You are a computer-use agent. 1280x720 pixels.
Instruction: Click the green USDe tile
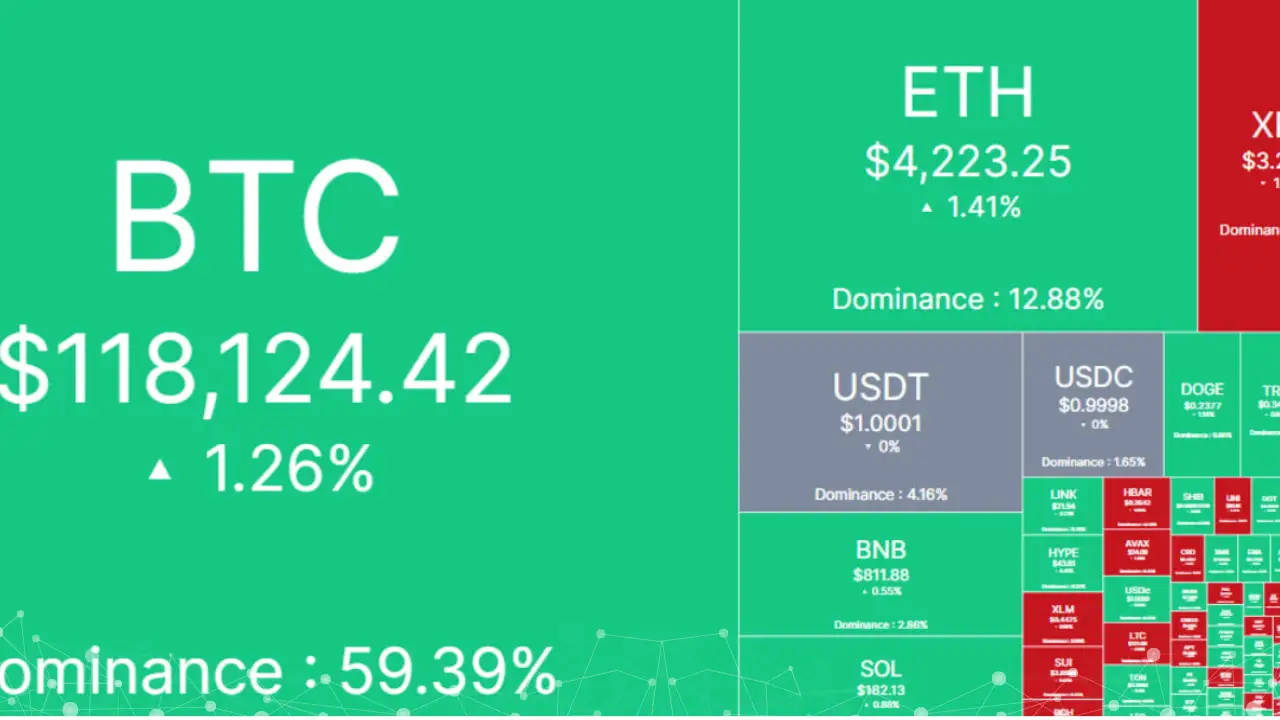pyautogui.click(x=1137, y=598)
